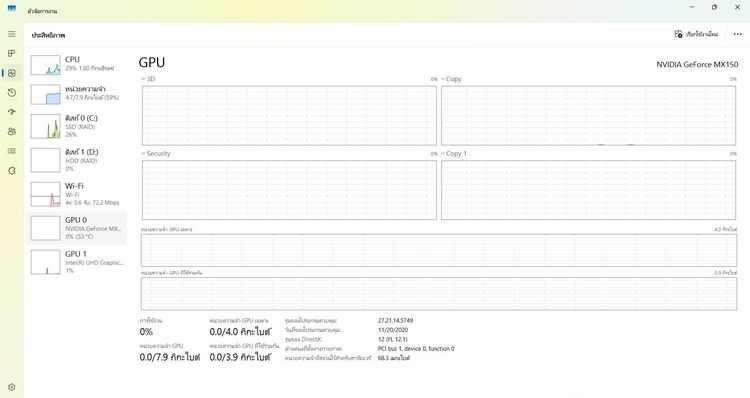Open the Details page icon

click(x=11, y=151)
